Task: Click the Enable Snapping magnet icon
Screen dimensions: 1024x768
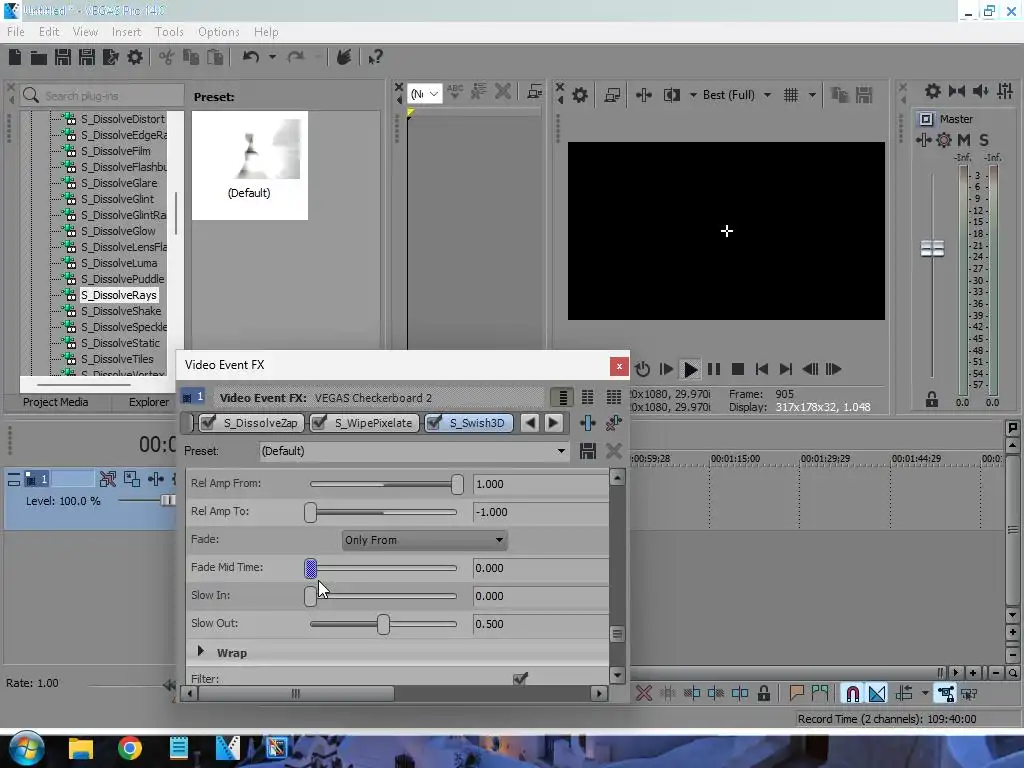Action: point(852,694)
